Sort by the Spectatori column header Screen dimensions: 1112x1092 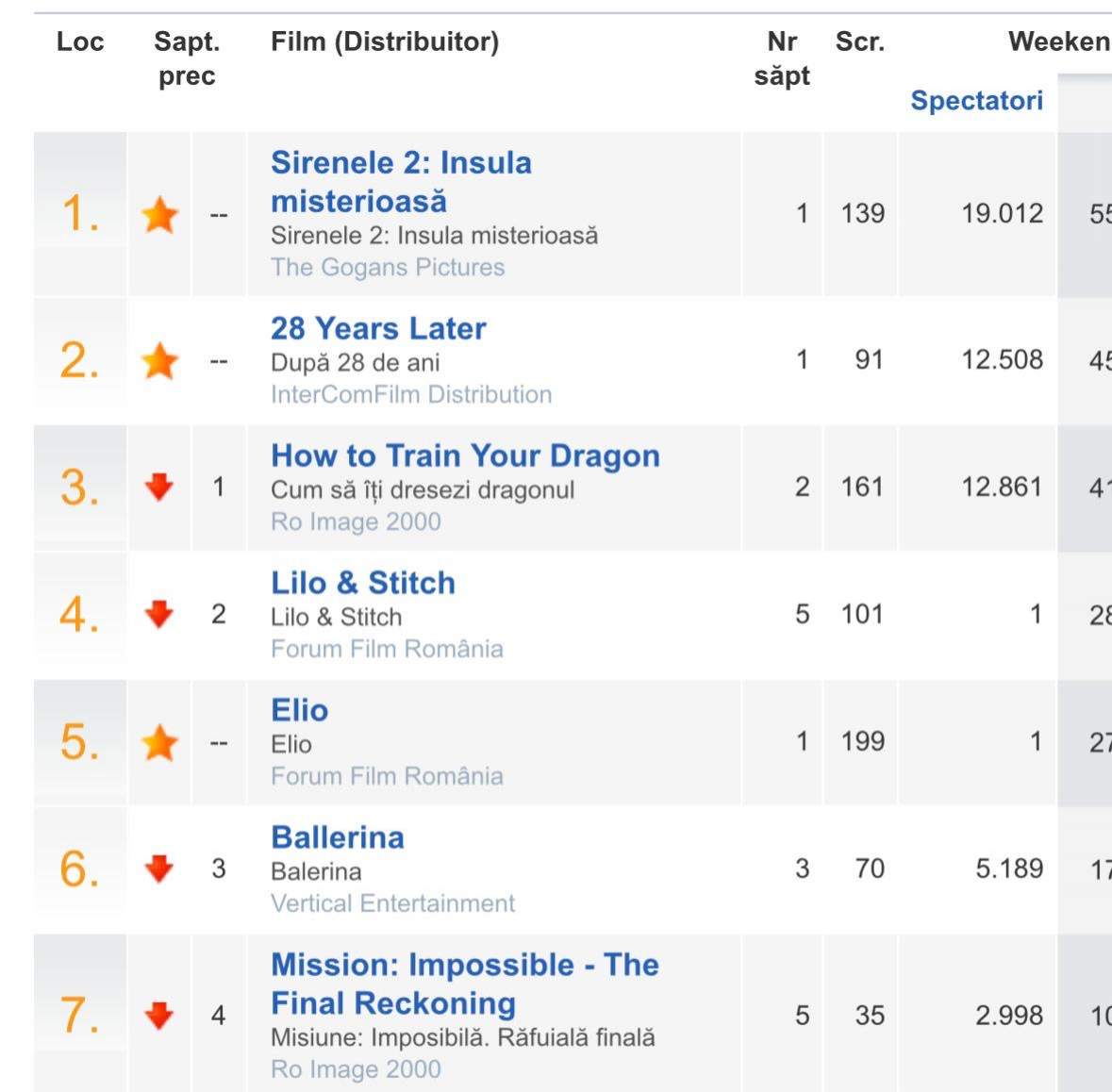pos(976,101)
